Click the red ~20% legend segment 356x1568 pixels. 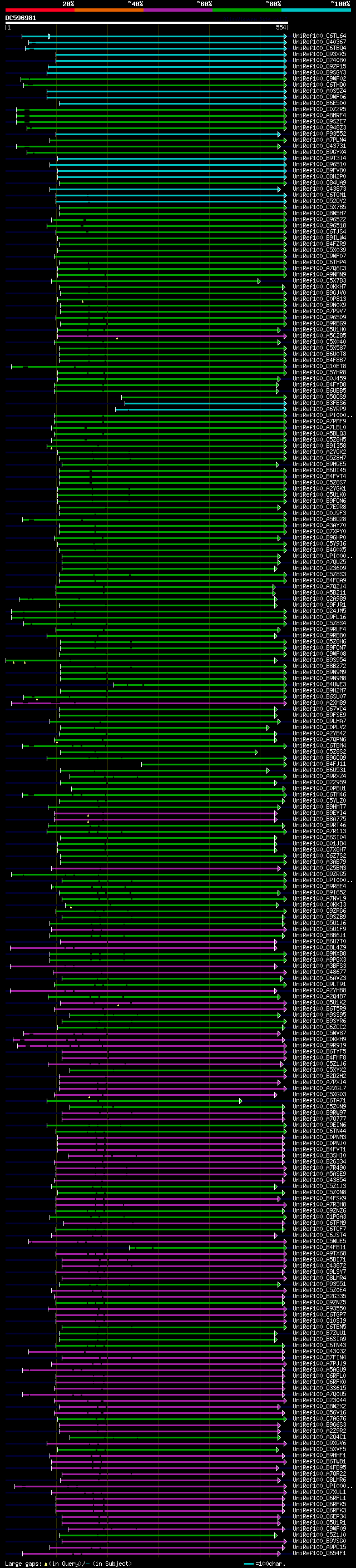(x=39, y=10)
